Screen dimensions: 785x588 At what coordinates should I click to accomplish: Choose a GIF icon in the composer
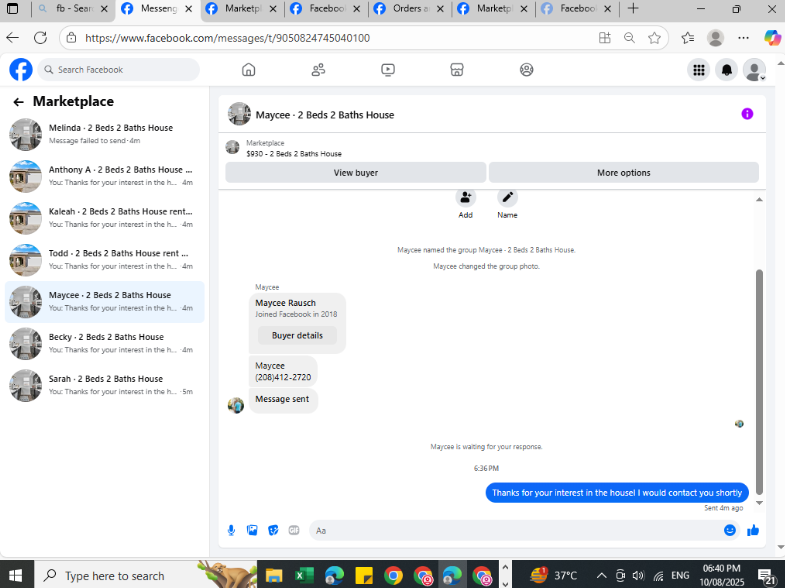tap(294, 530)
